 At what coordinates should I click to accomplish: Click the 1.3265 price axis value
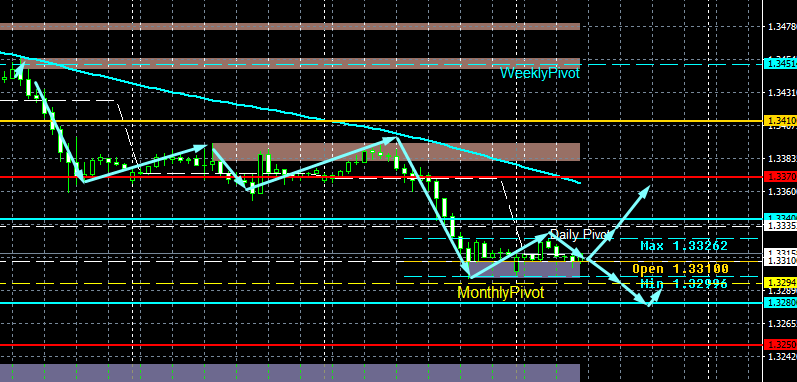[782, 324]
